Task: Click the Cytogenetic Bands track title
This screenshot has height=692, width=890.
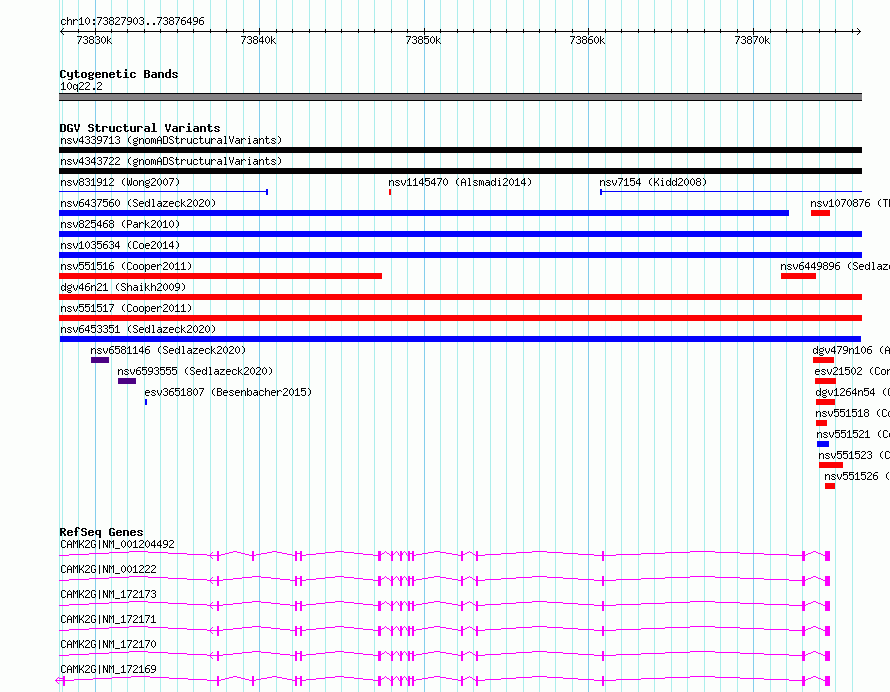Action: coord(119,74)
